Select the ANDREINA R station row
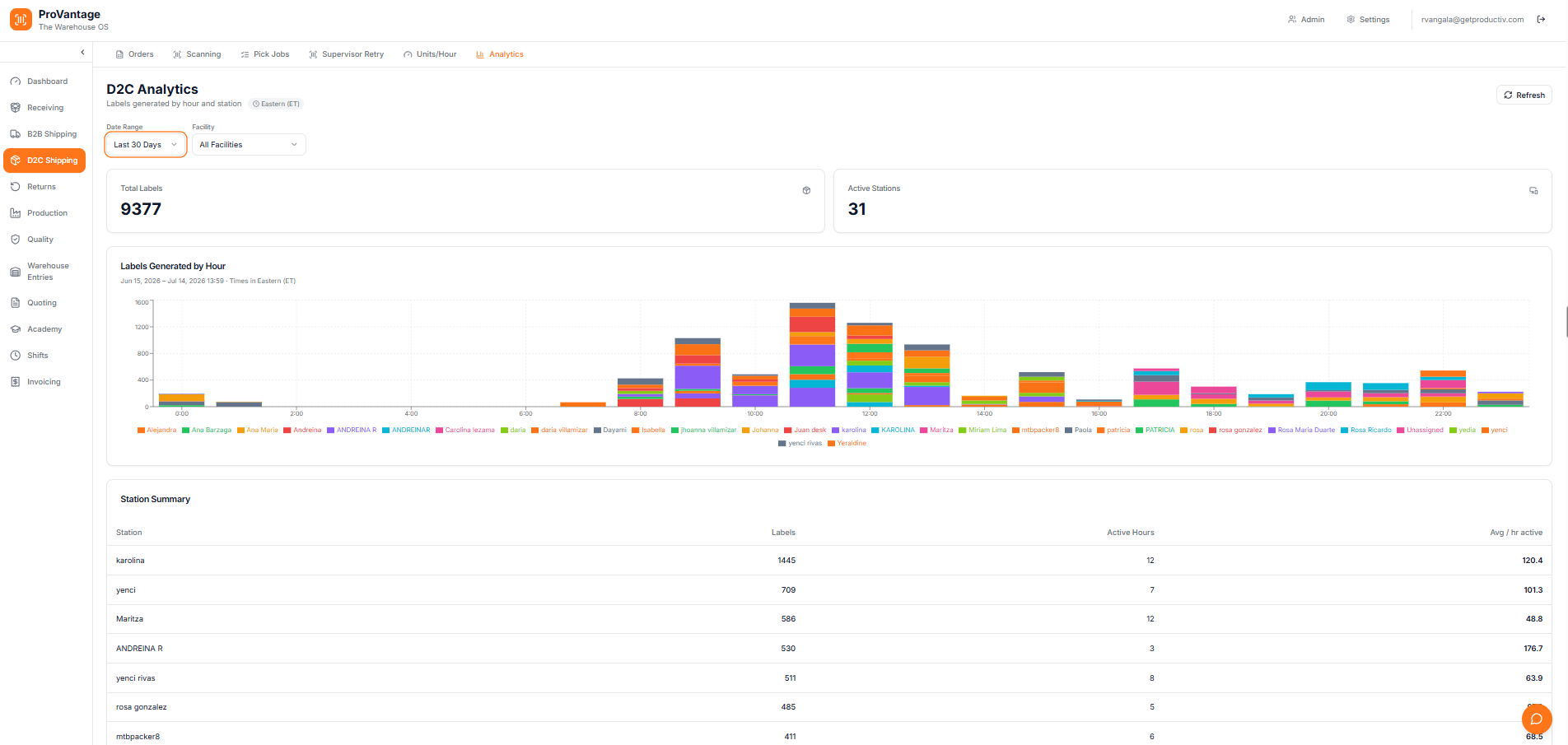The image size is (1568, 745). click(x=829, y=649)
